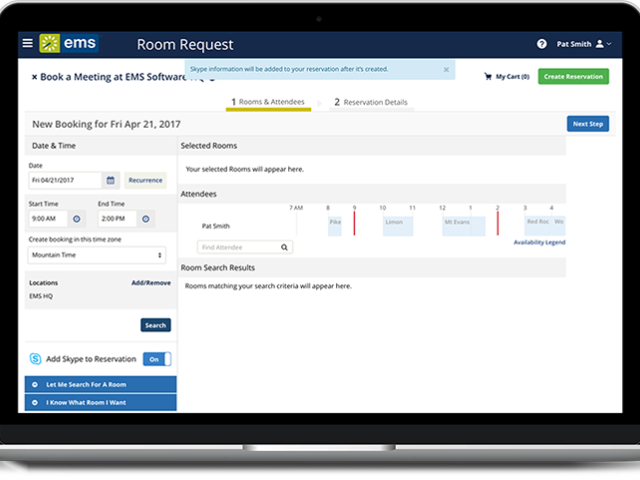Screen dimensions: 640x480
Task: Close the Book a Meeting template
Action: pyautogui.click(x=34, y=76)
